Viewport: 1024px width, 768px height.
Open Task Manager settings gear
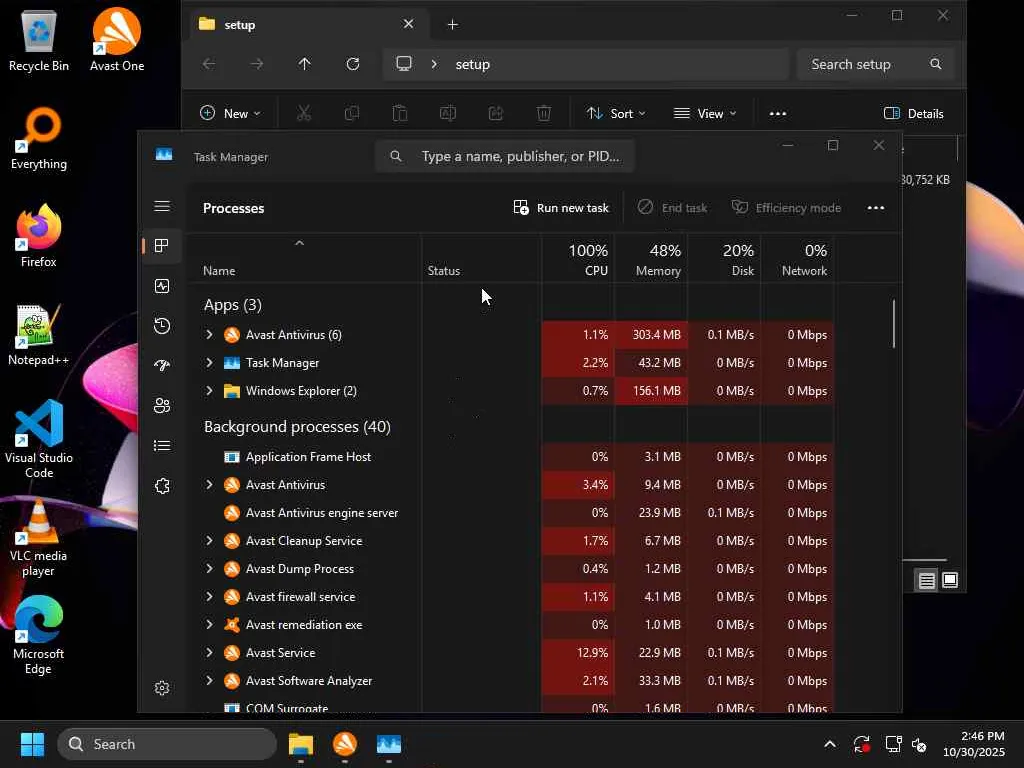(162, 688)
